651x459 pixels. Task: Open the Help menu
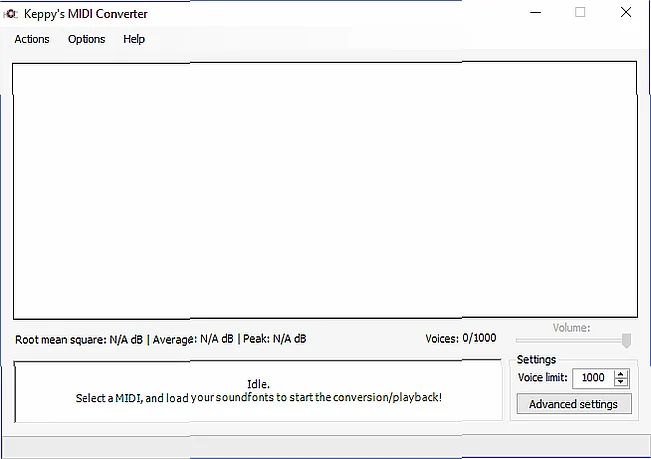point(134,39)
